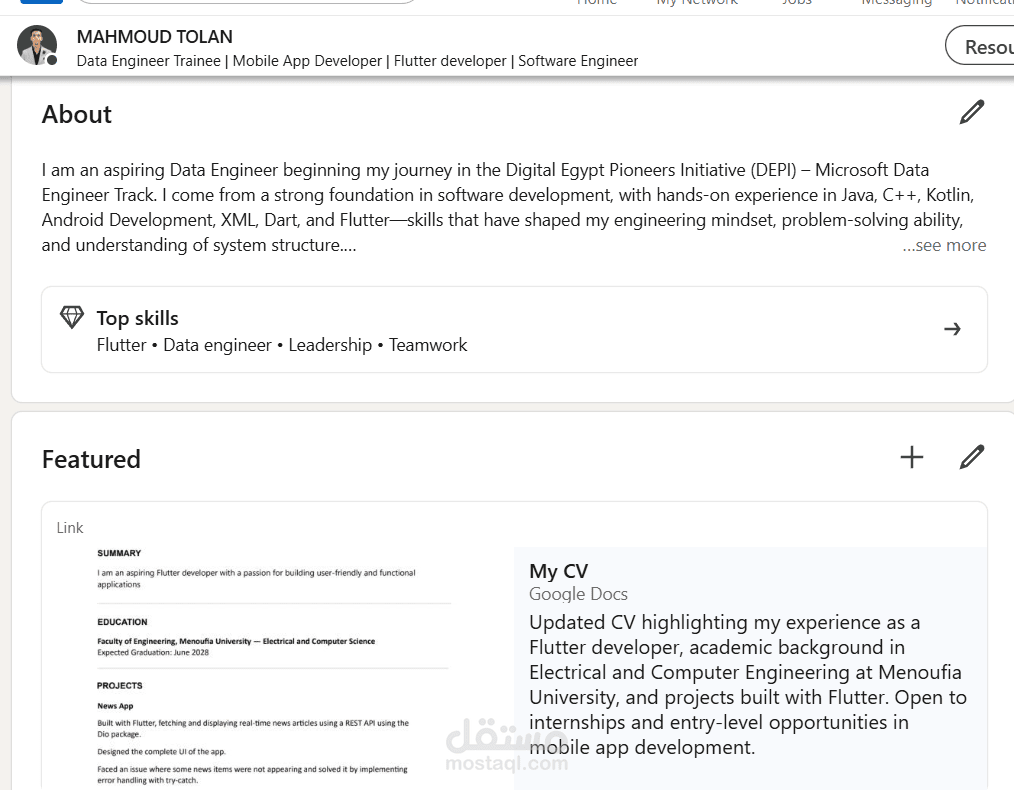Click the Link label on featured card
This screenshot has width=1014, height=790.
70,528
